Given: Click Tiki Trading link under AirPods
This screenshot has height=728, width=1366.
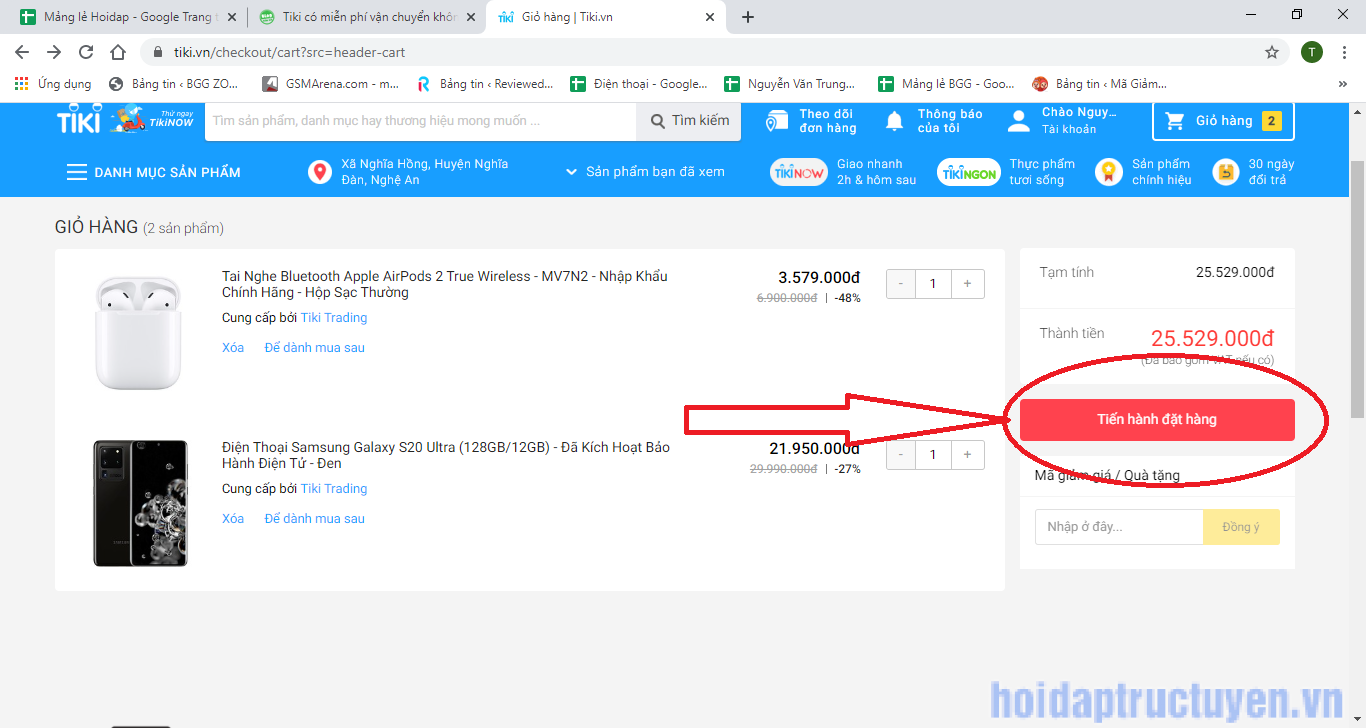Looking at the screenshot, I should (x=334, y=317).
